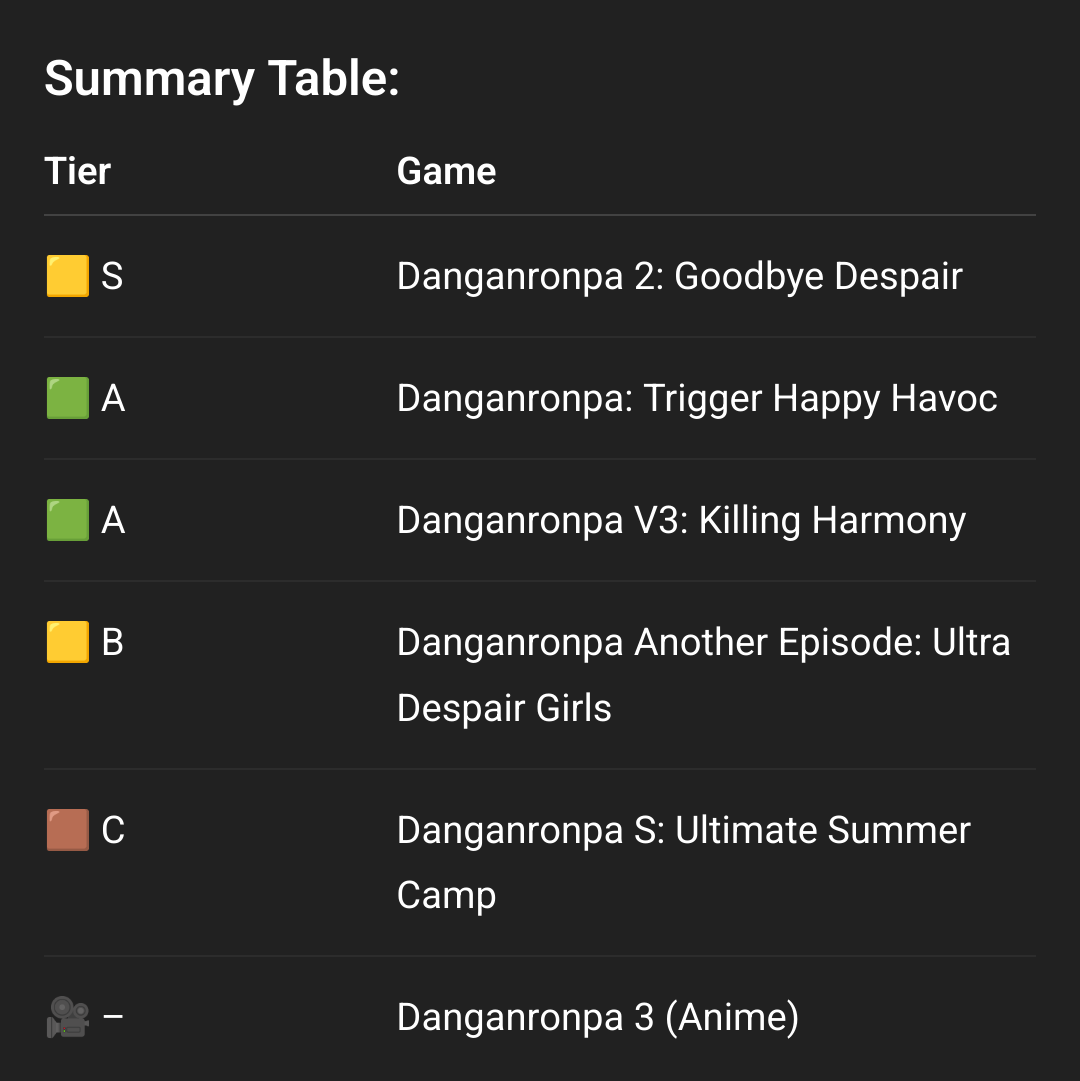This screenshot has width=1080, height=1081.
Task: Click Danganronpa S: Ultimate Summer Camp entry
Action: tap(684, 862)
